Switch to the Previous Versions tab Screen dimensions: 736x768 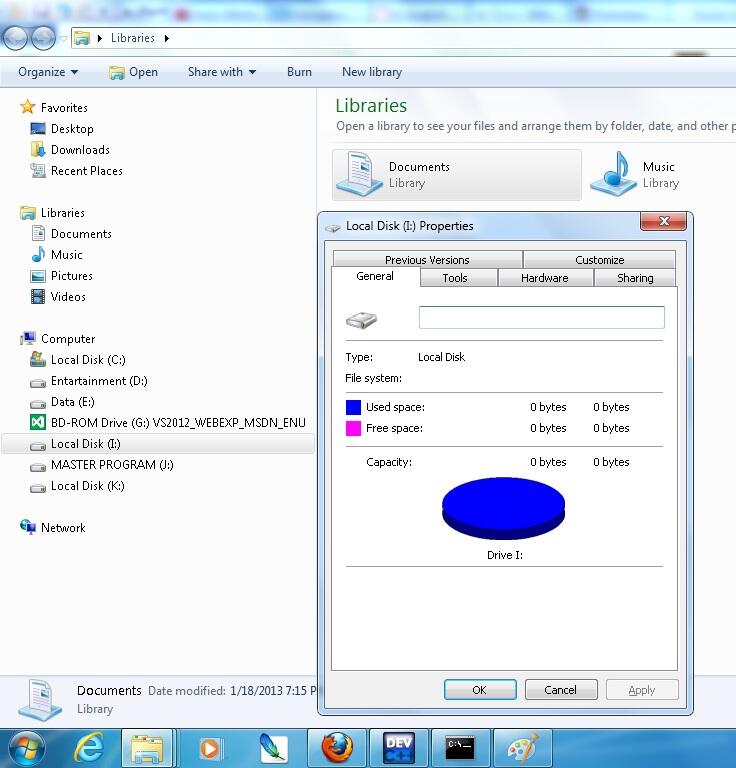click(427, 260)
